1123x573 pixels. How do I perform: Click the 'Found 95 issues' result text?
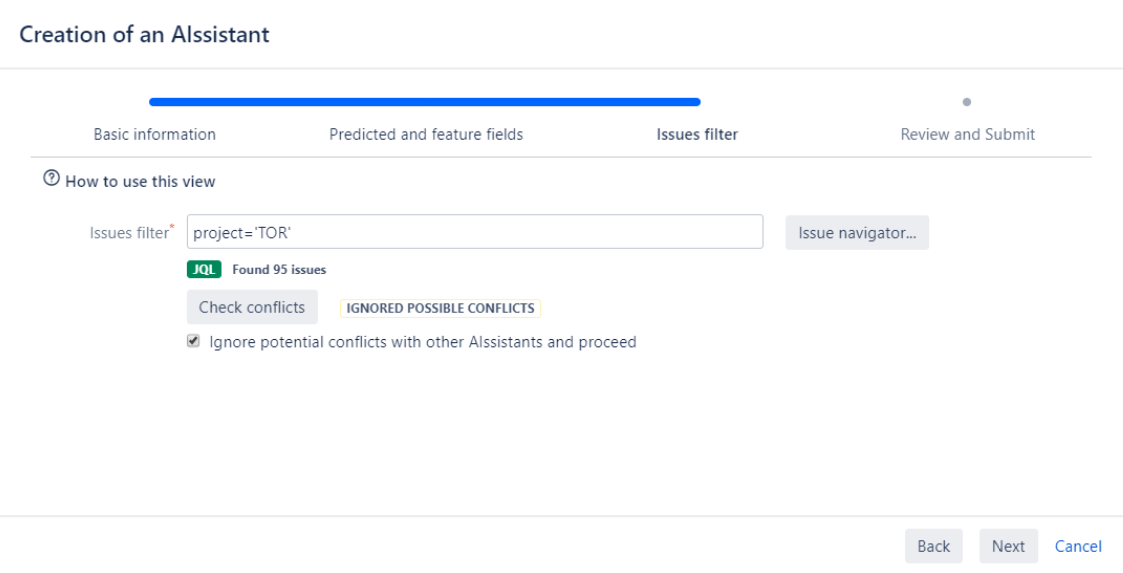[279, 269]
